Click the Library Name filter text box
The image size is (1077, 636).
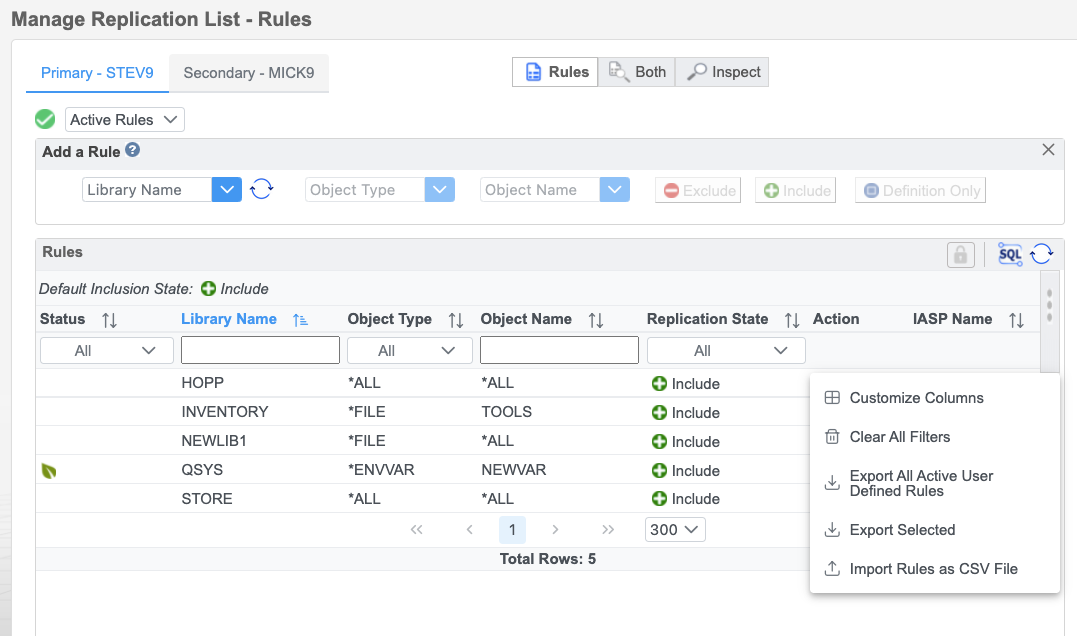point(259,350)
